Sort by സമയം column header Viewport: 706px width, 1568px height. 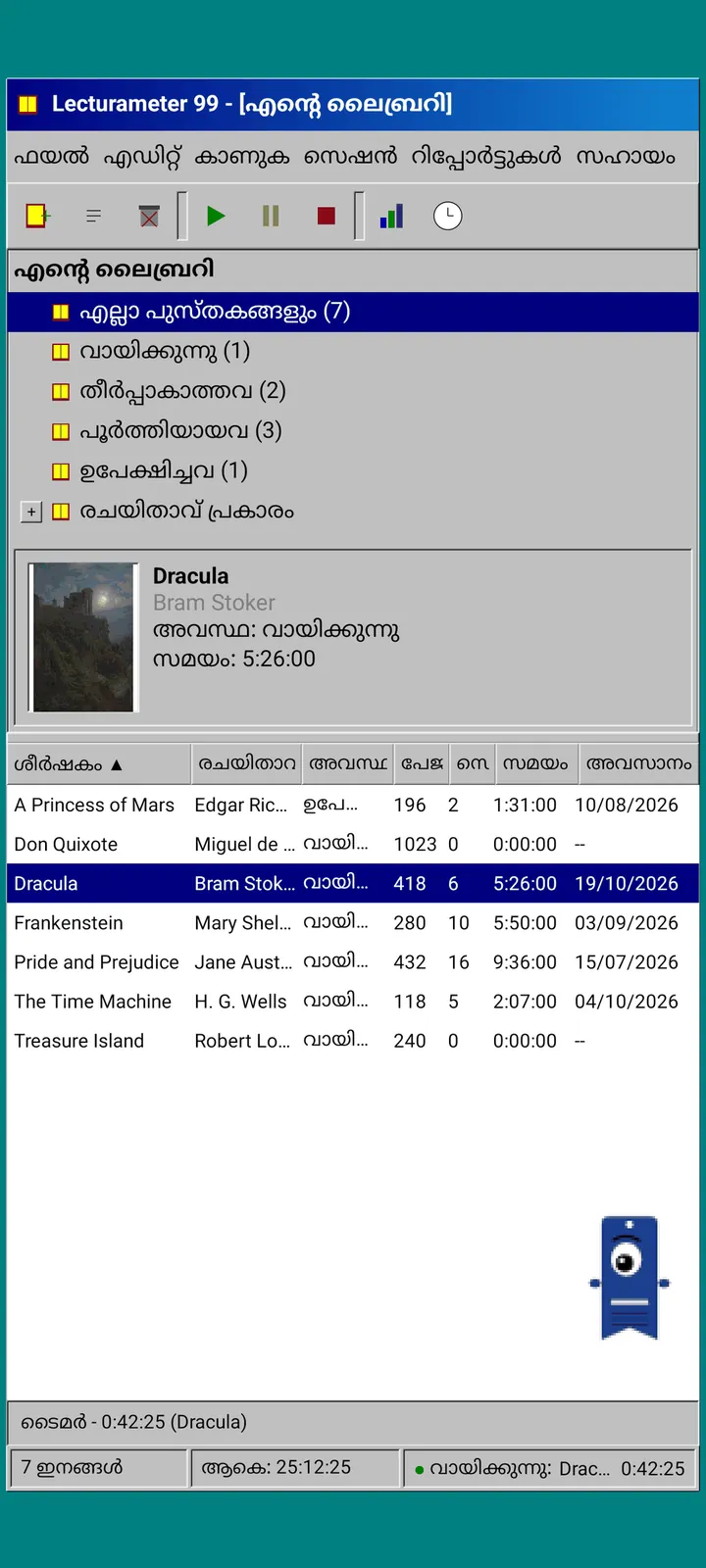coord(535,764)
